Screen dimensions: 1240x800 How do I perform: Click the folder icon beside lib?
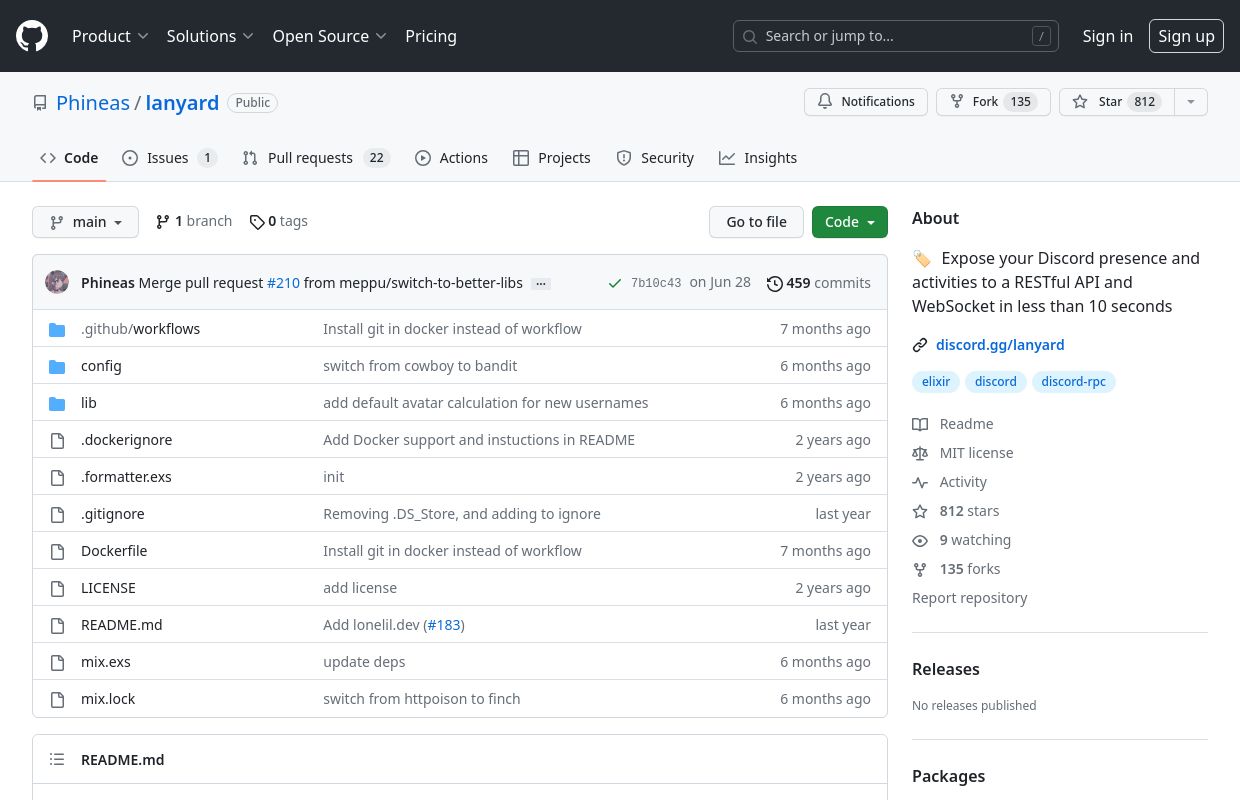pyautogui.click(x=57, y=403)
